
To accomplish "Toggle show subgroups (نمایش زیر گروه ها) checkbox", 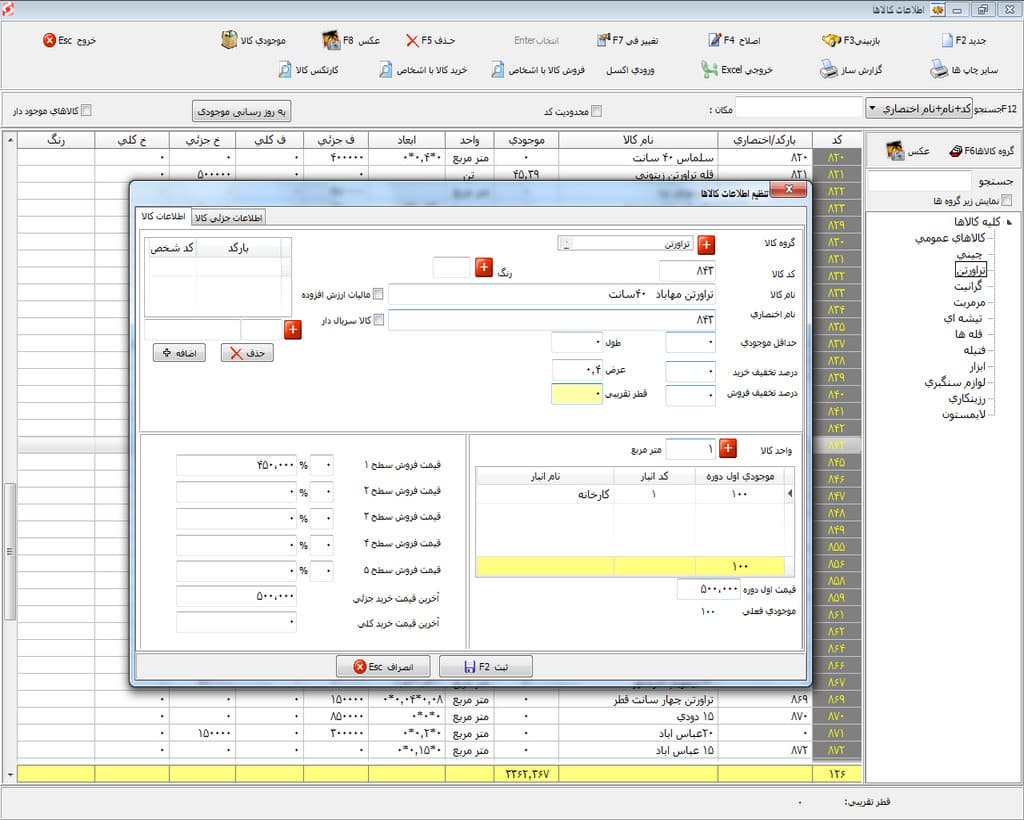I will point(1007,200).
